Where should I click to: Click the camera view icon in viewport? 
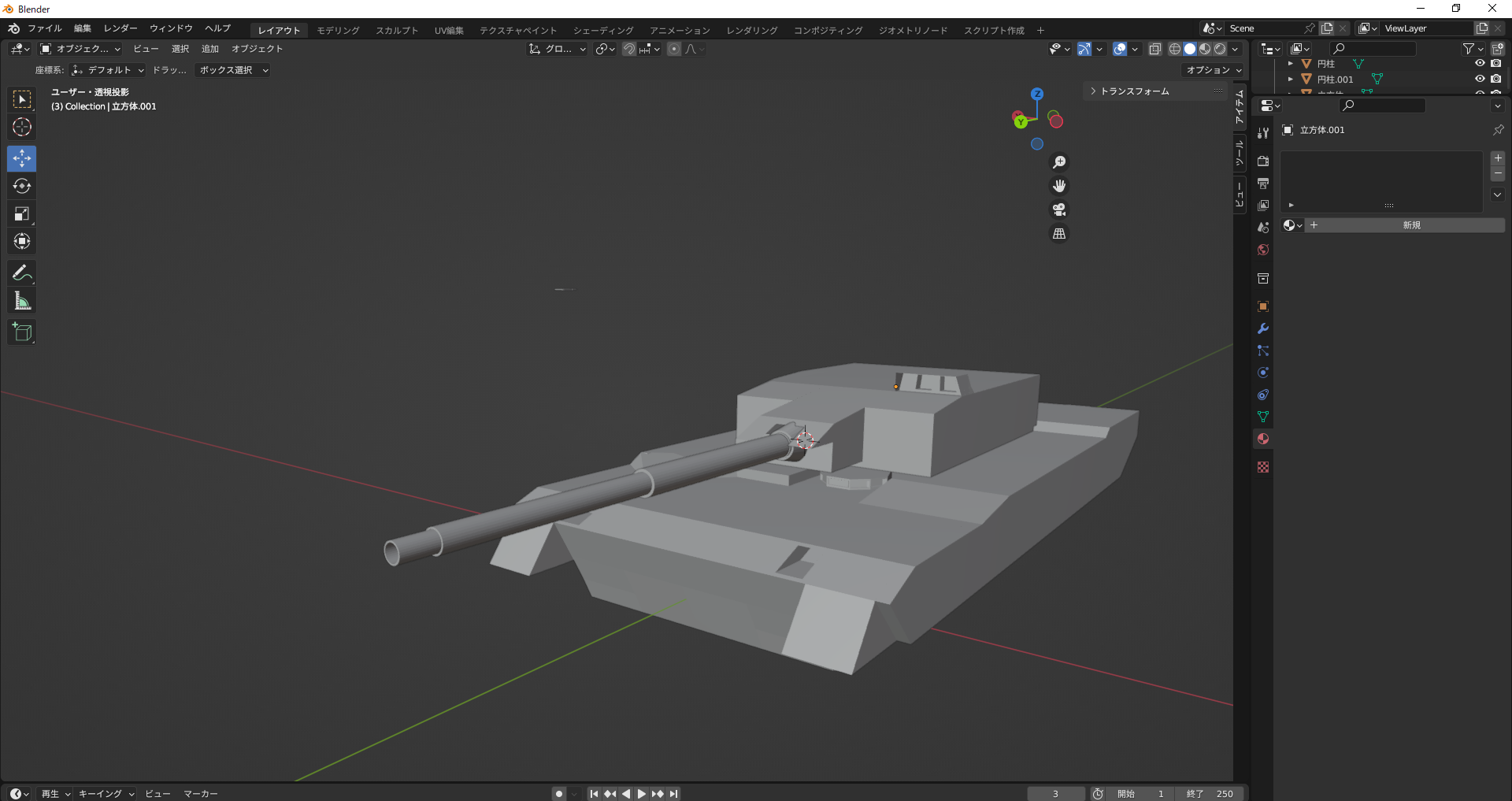tap(1059, 210)
